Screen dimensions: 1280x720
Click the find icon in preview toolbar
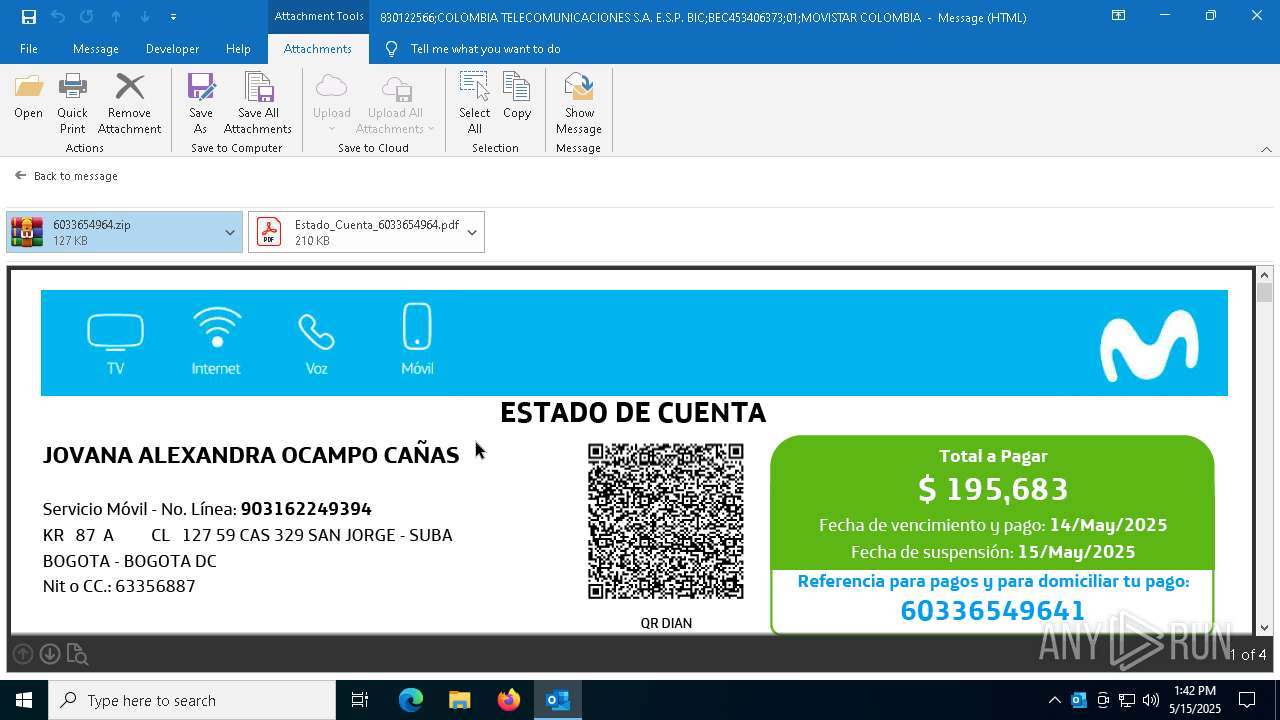[77, 655]
